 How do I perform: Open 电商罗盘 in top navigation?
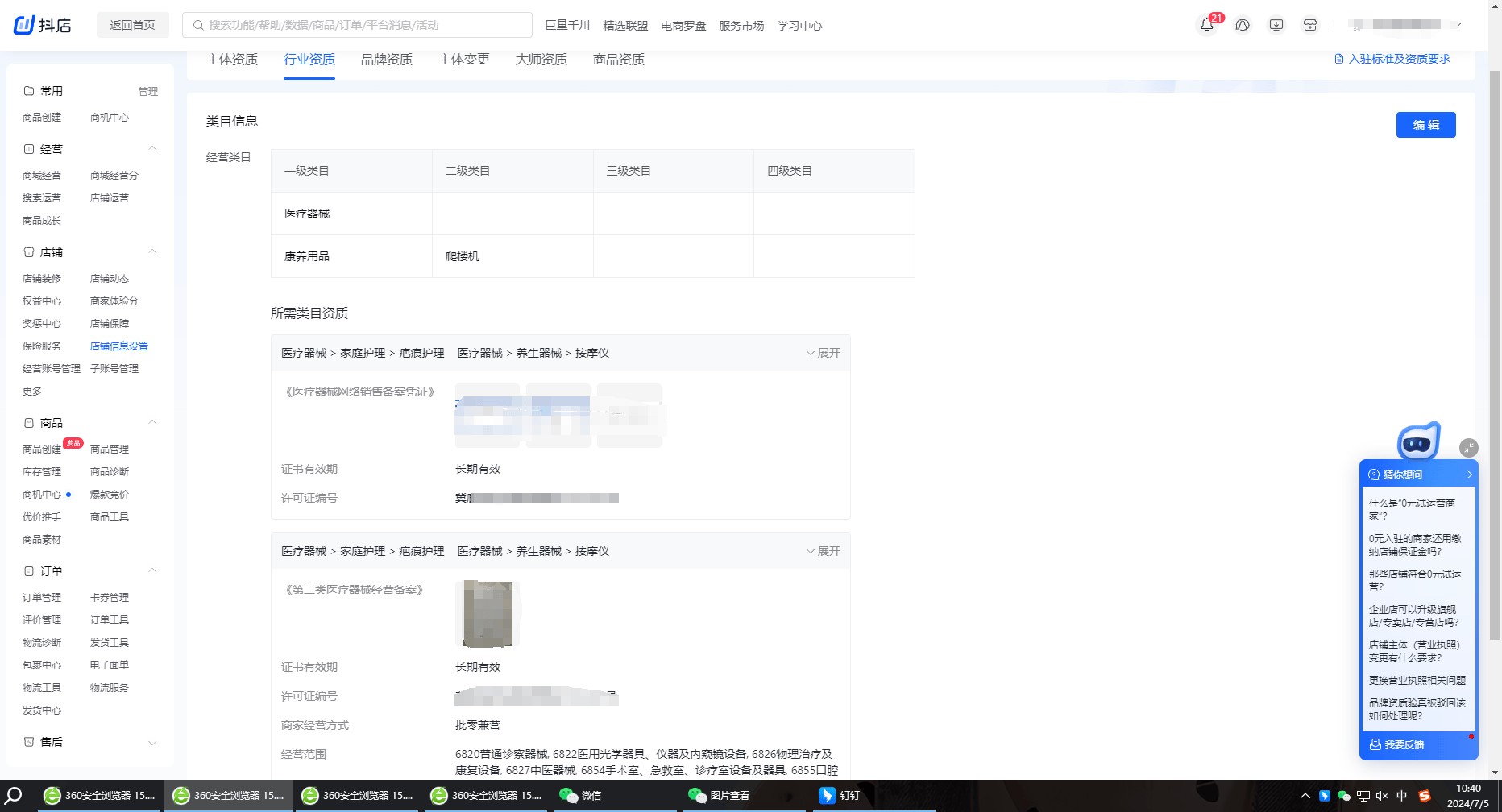[x=683, y=26]
